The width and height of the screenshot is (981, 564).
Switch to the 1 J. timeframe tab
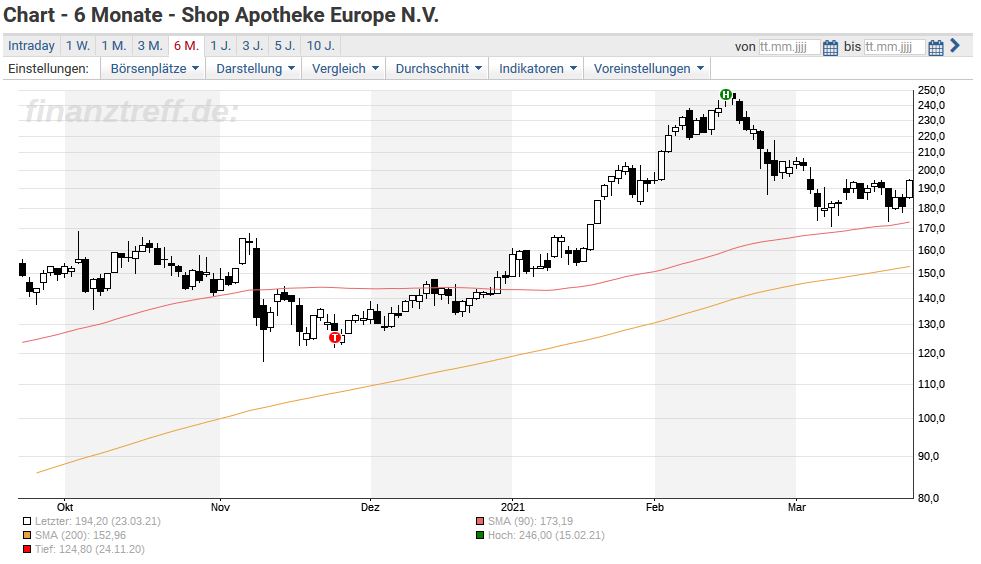[x=220, y=46]
